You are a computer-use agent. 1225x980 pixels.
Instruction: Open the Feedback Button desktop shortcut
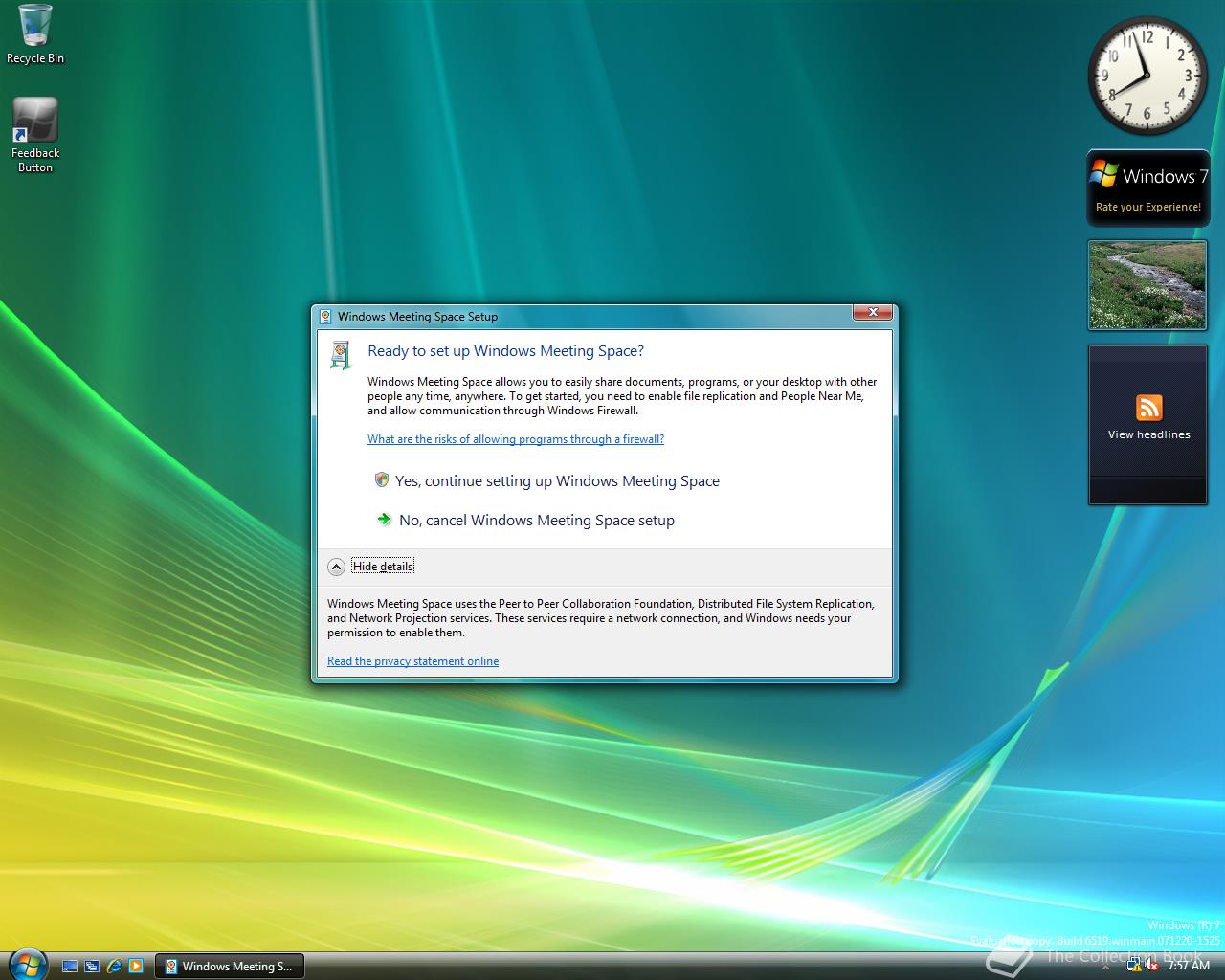click(35, 135)
